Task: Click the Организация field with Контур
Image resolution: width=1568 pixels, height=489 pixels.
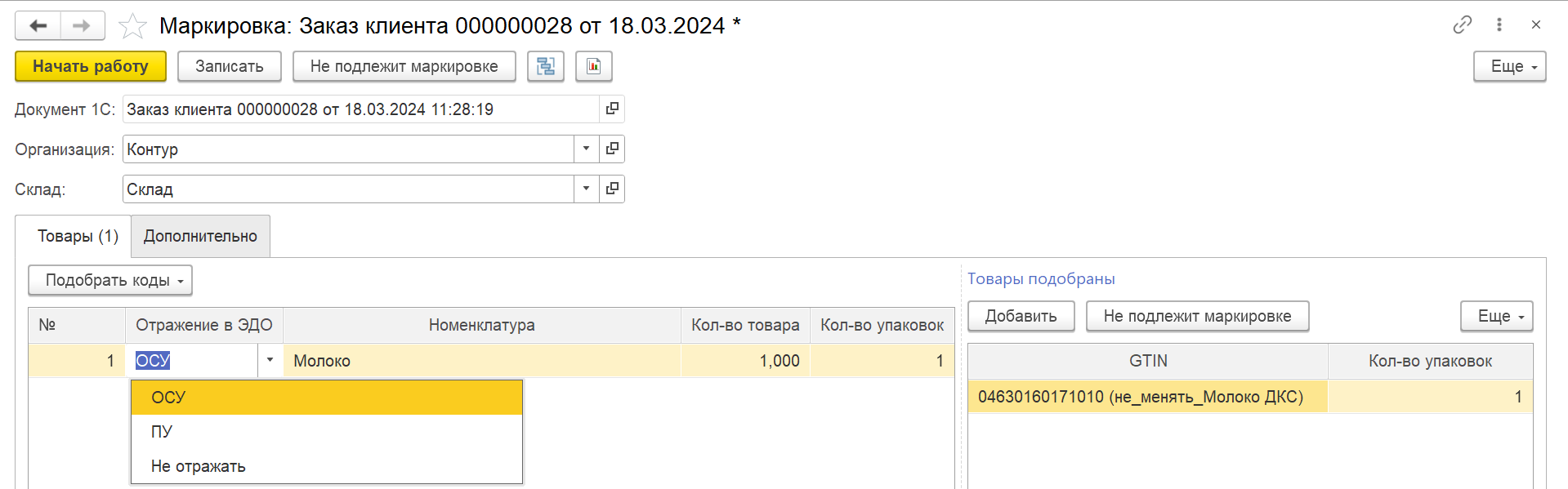Action: [x=348, y=149]
